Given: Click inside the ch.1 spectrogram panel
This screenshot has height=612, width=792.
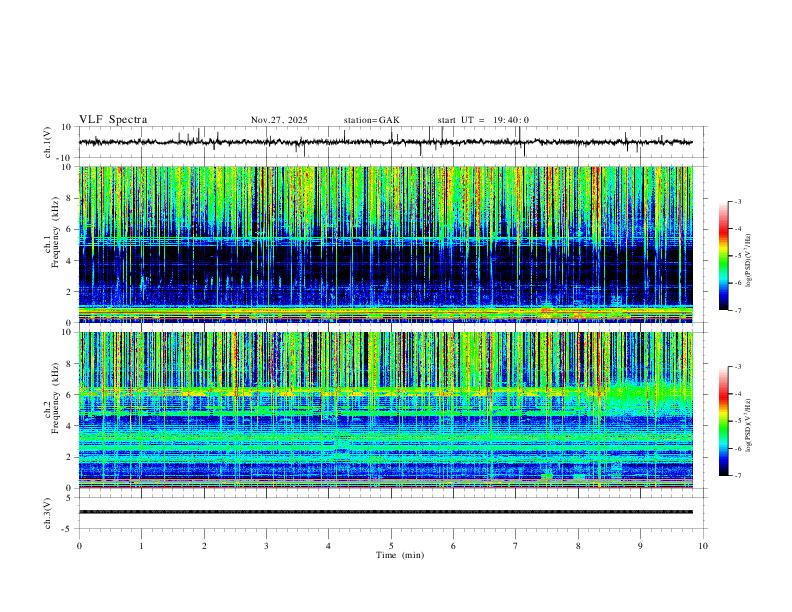Looking at the screenshot, I should [x=385, y=244].
